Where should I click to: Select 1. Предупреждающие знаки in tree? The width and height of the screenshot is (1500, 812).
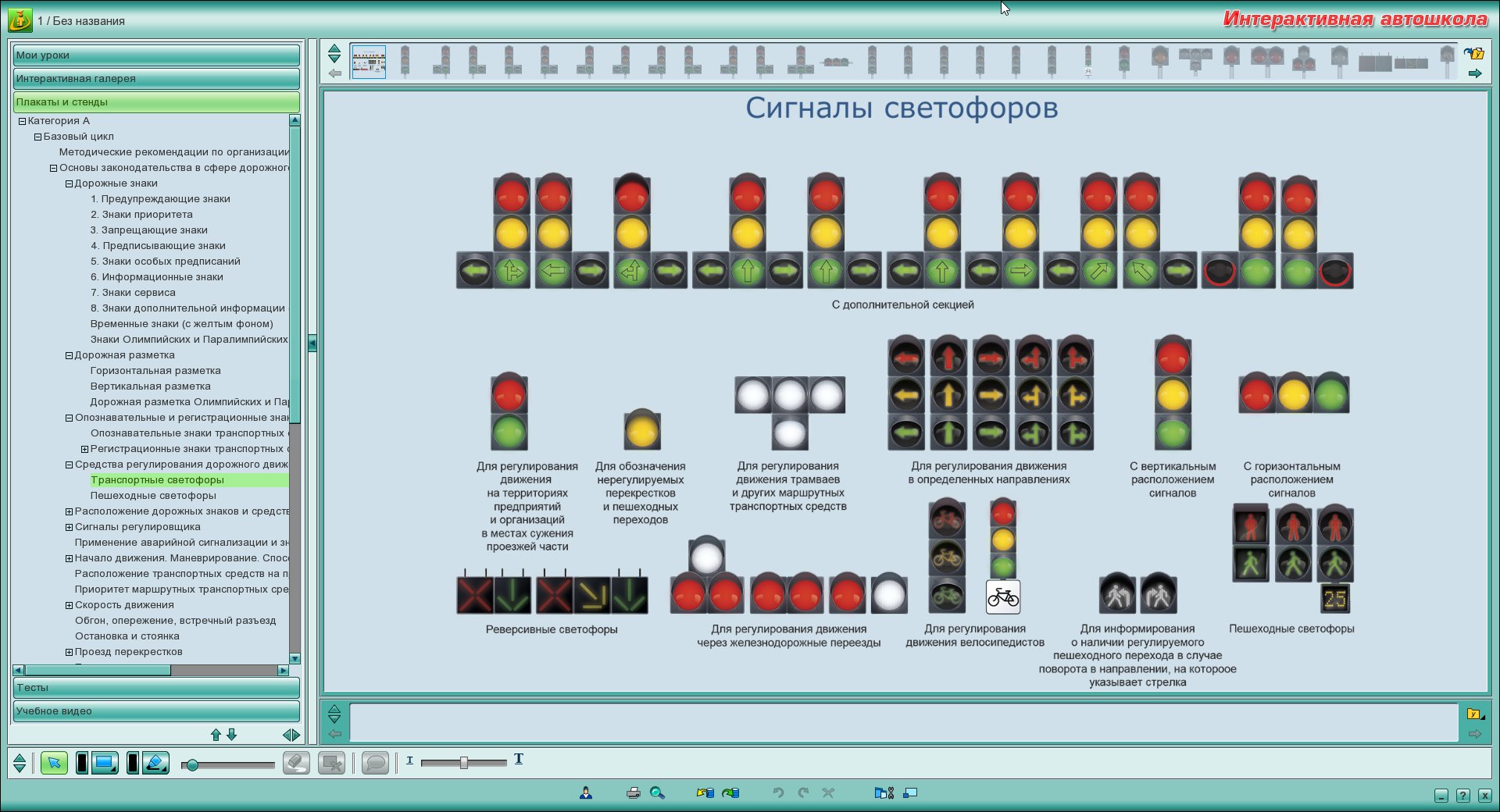click(160, 199)
